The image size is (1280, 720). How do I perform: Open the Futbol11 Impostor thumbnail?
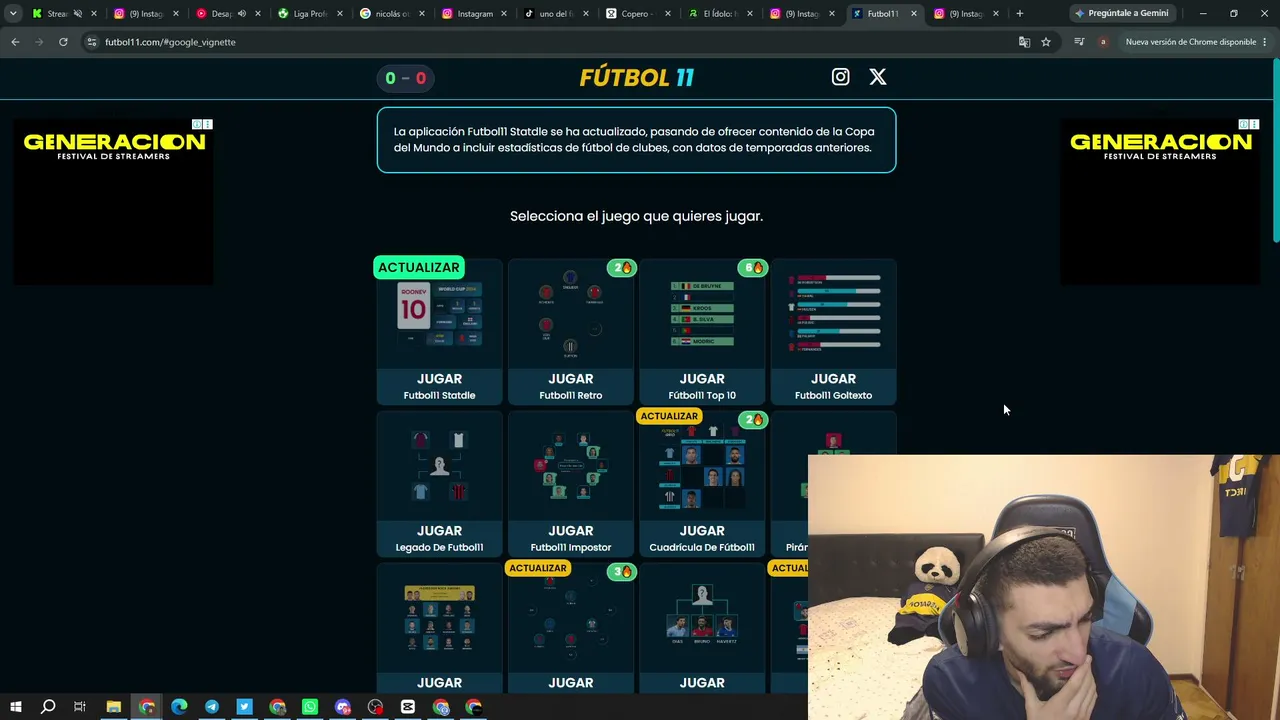point(570,466)
